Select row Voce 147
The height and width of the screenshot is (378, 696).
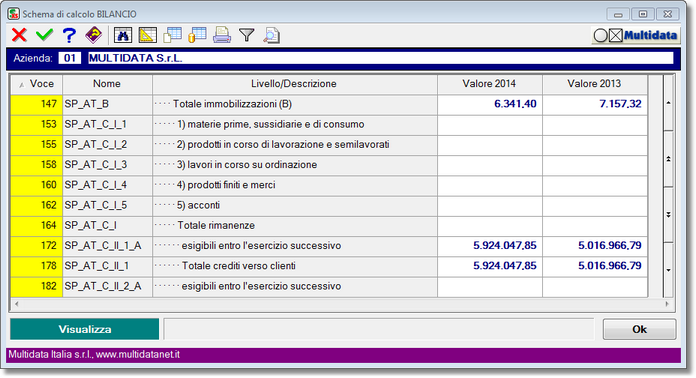[x=36, y=104]
